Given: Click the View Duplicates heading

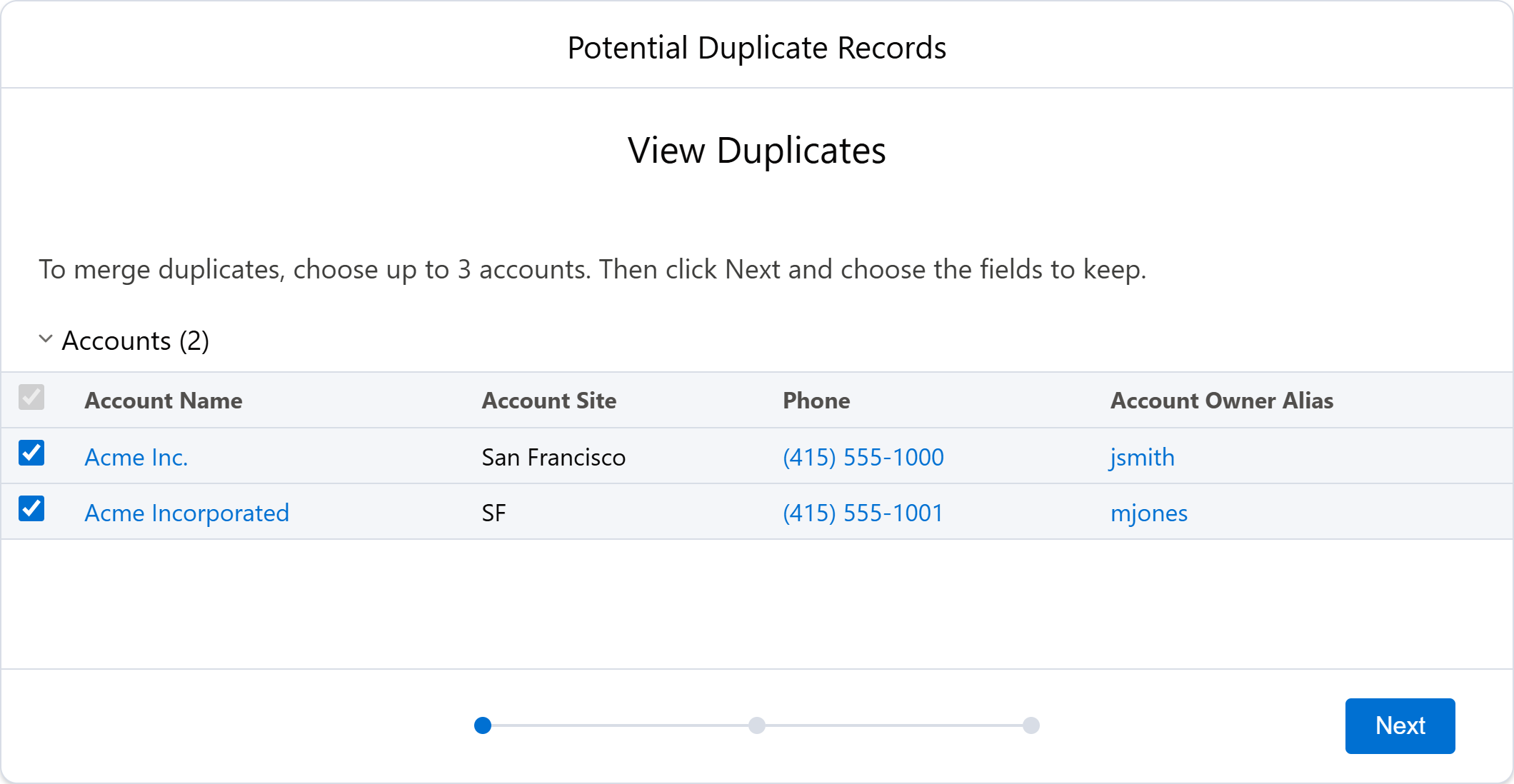Looking at the screenshot, I should pos(757,150).
